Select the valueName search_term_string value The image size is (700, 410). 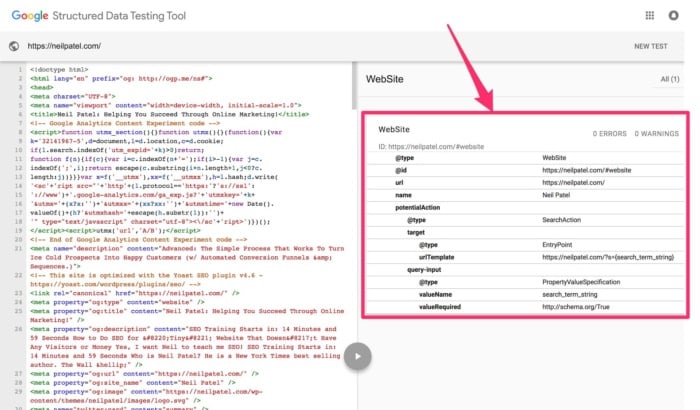570,294
